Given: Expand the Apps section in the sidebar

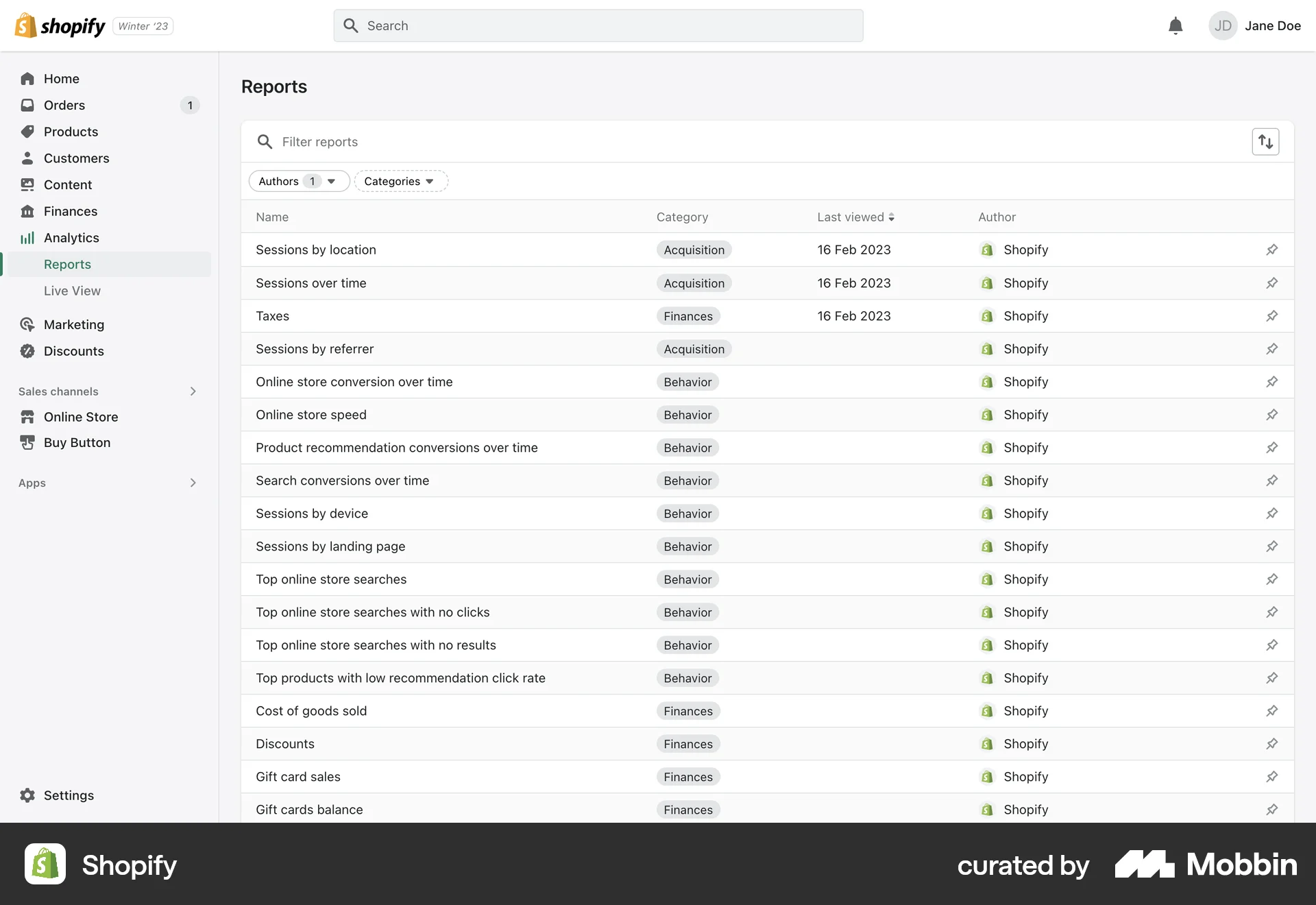Looking at the screenshot, I should 193,483.
